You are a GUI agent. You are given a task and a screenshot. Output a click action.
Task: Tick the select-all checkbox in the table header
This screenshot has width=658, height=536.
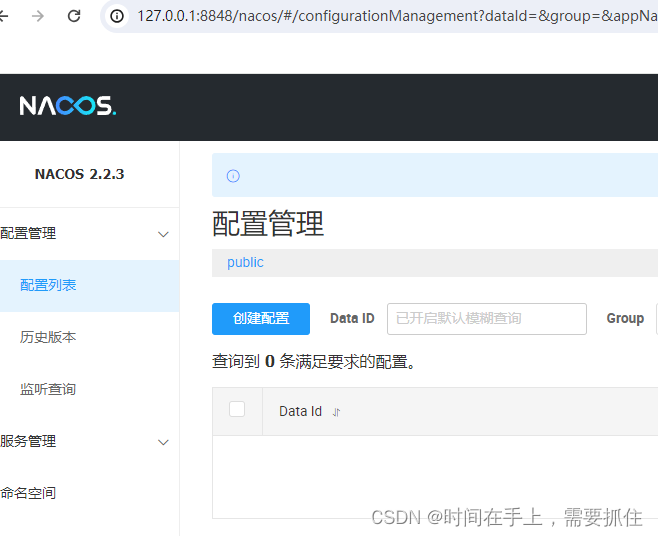coord(237,409)
